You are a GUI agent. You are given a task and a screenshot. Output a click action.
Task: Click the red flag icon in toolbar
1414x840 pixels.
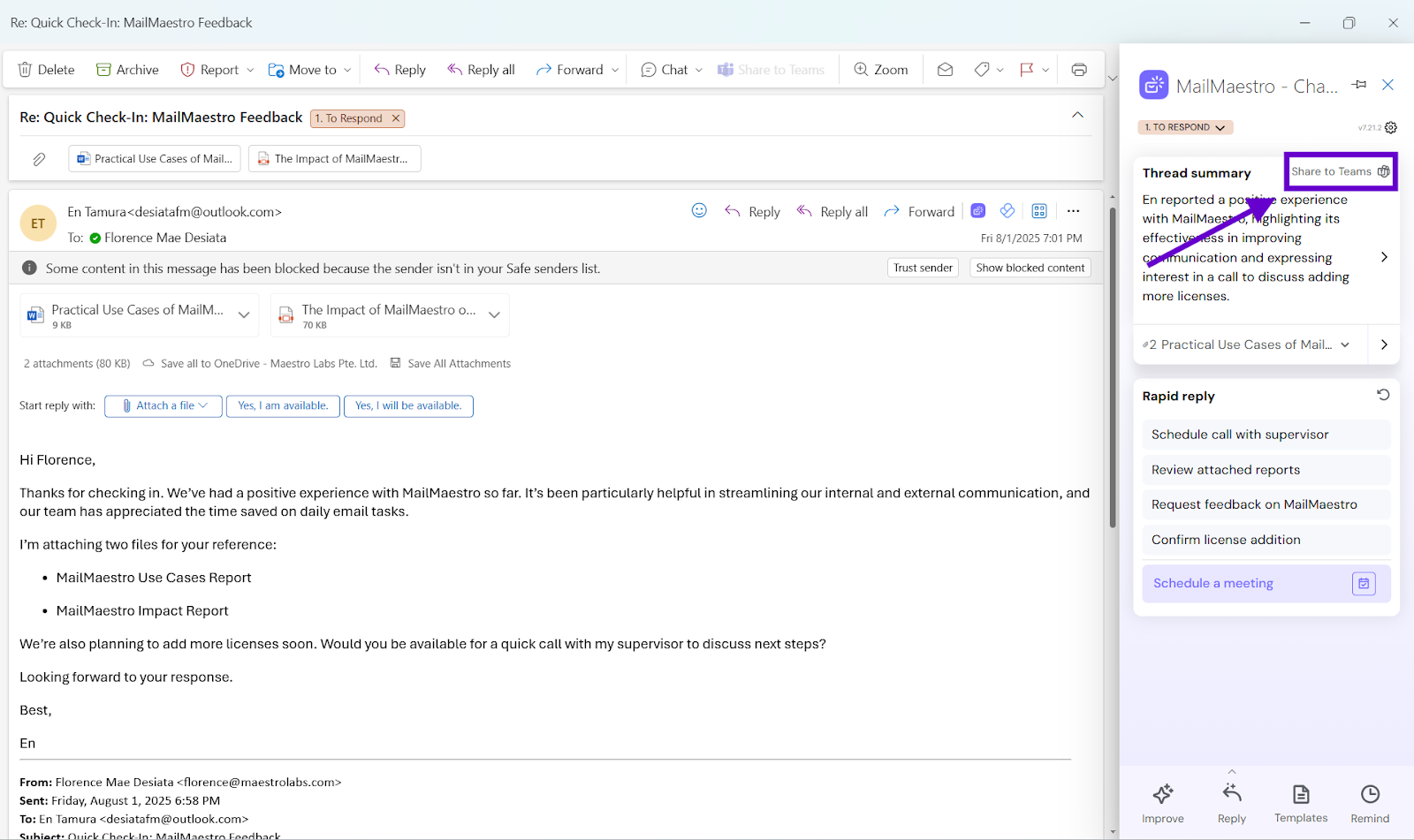(x=1027, y=70)
